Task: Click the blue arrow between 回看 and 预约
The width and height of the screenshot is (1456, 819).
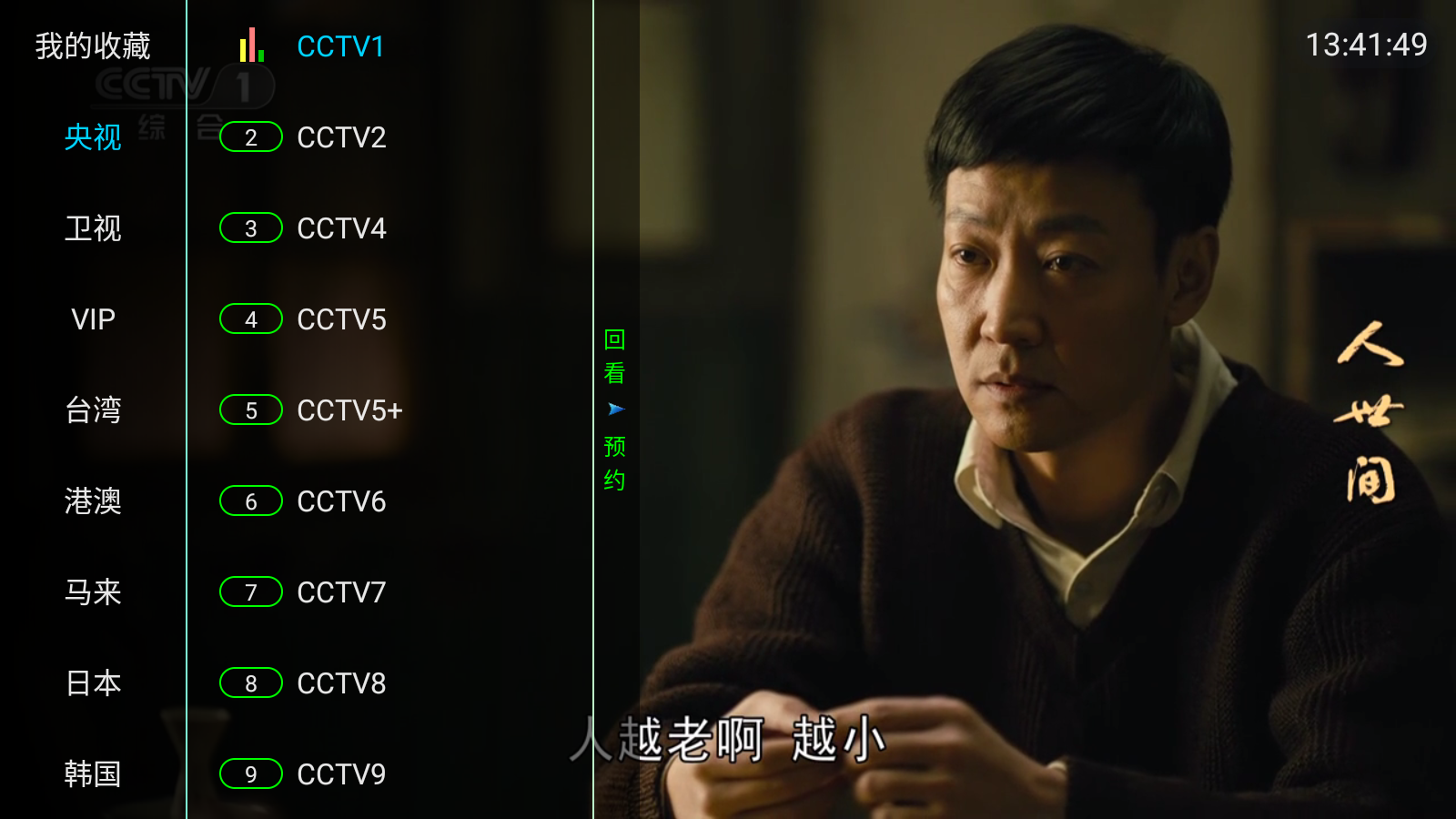Action: [x=616, y=409]
